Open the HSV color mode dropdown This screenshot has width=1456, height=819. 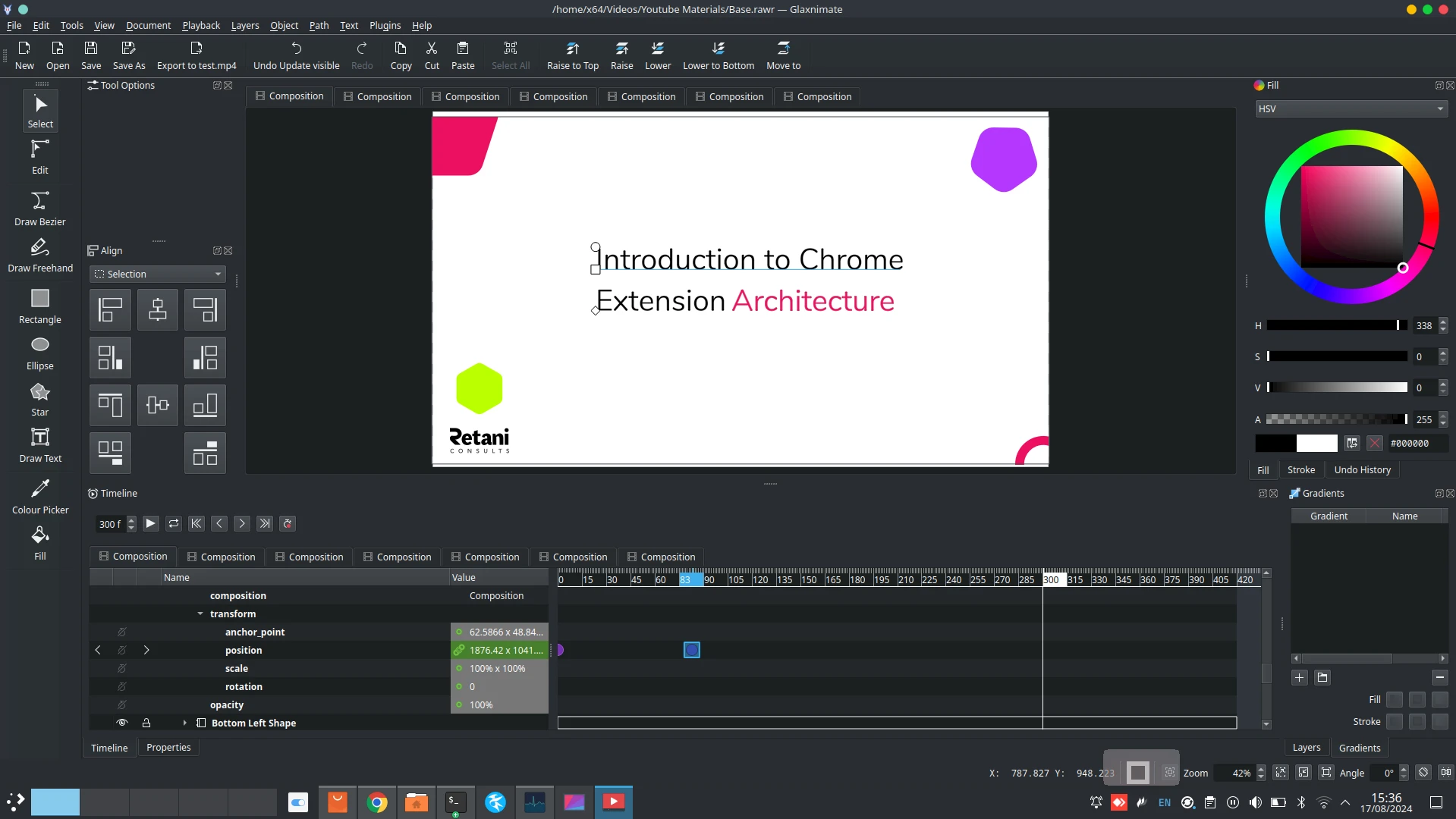1351,108
